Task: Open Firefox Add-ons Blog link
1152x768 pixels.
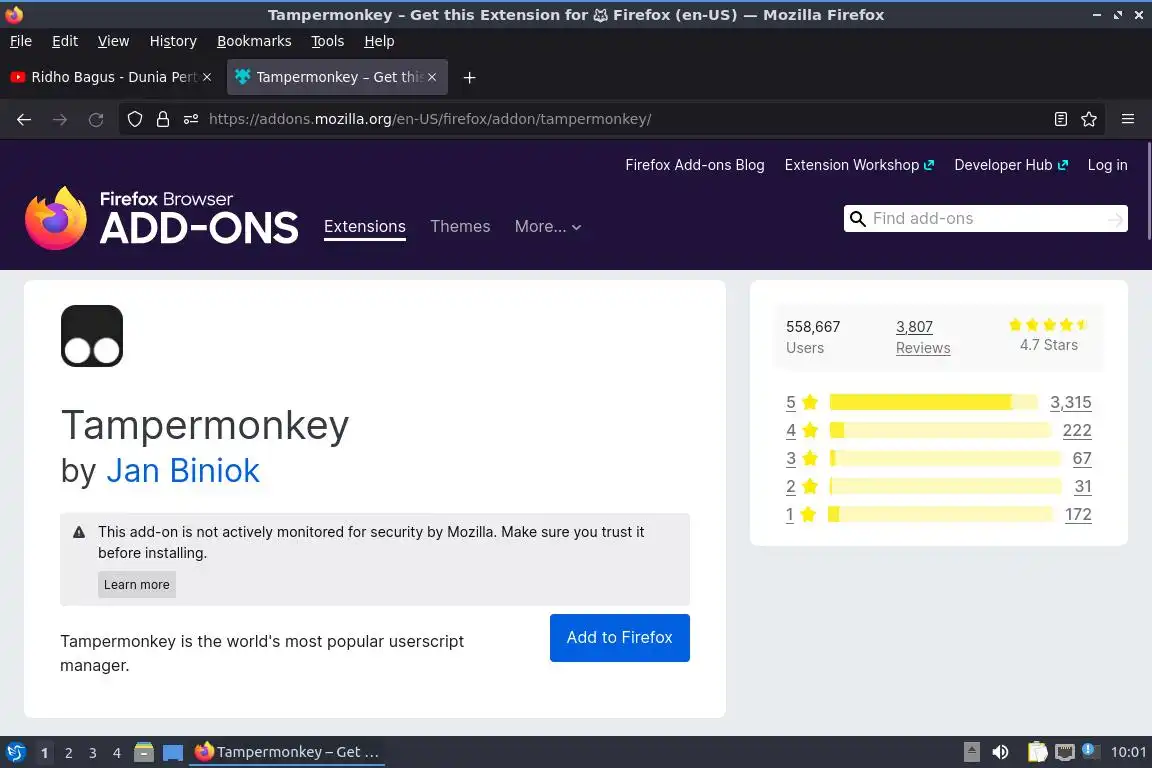Action: tap(695, 165)
